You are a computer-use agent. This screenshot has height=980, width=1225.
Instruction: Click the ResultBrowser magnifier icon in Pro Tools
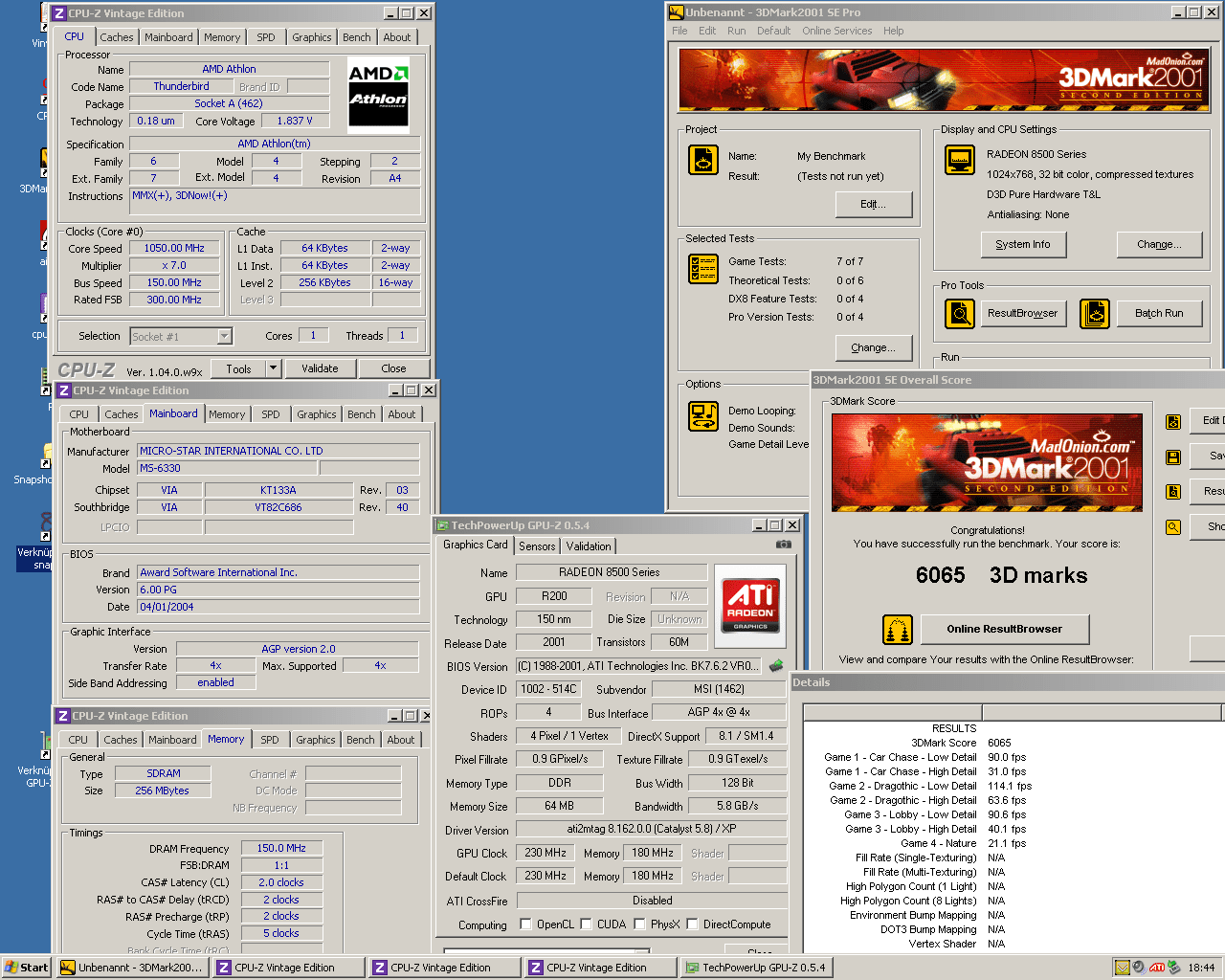pyautogui.click(x=960, y=313)
